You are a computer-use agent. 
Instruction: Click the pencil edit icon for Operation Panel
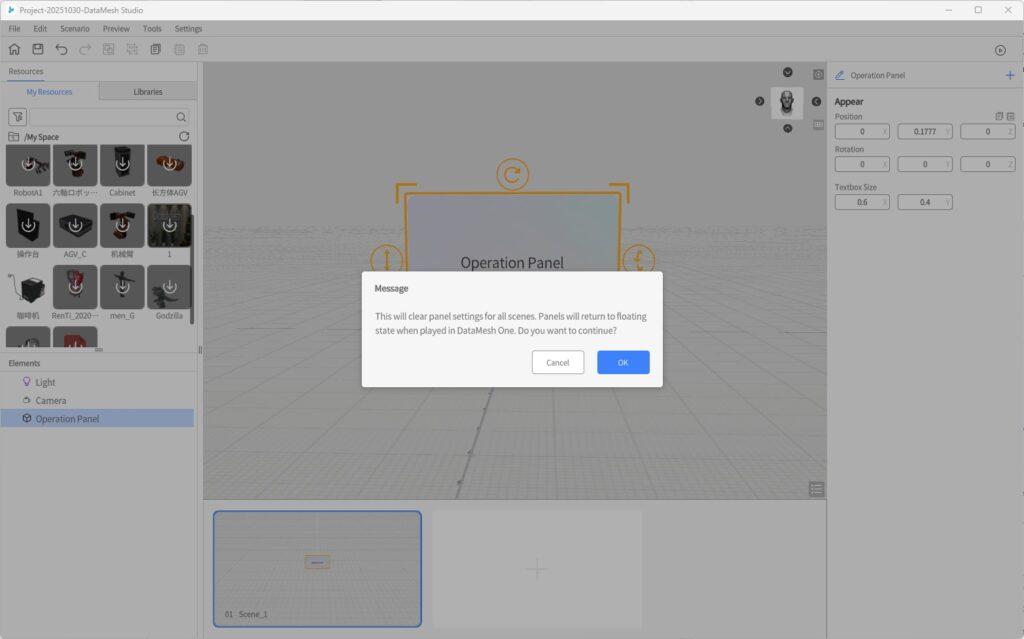click(x=840, y=75)
